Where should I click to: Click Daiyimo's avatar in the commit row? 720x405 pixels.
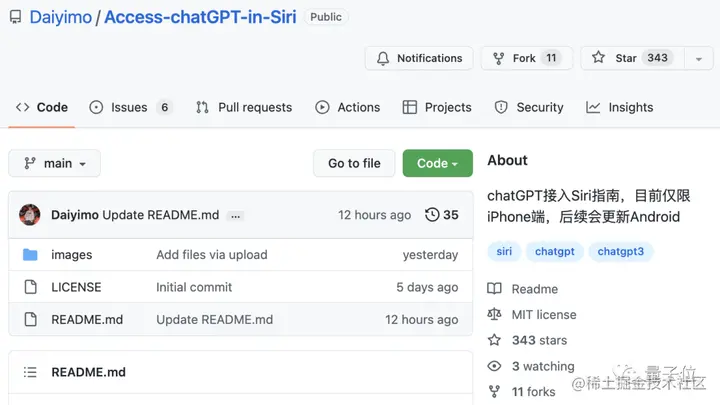click(29, 215)
